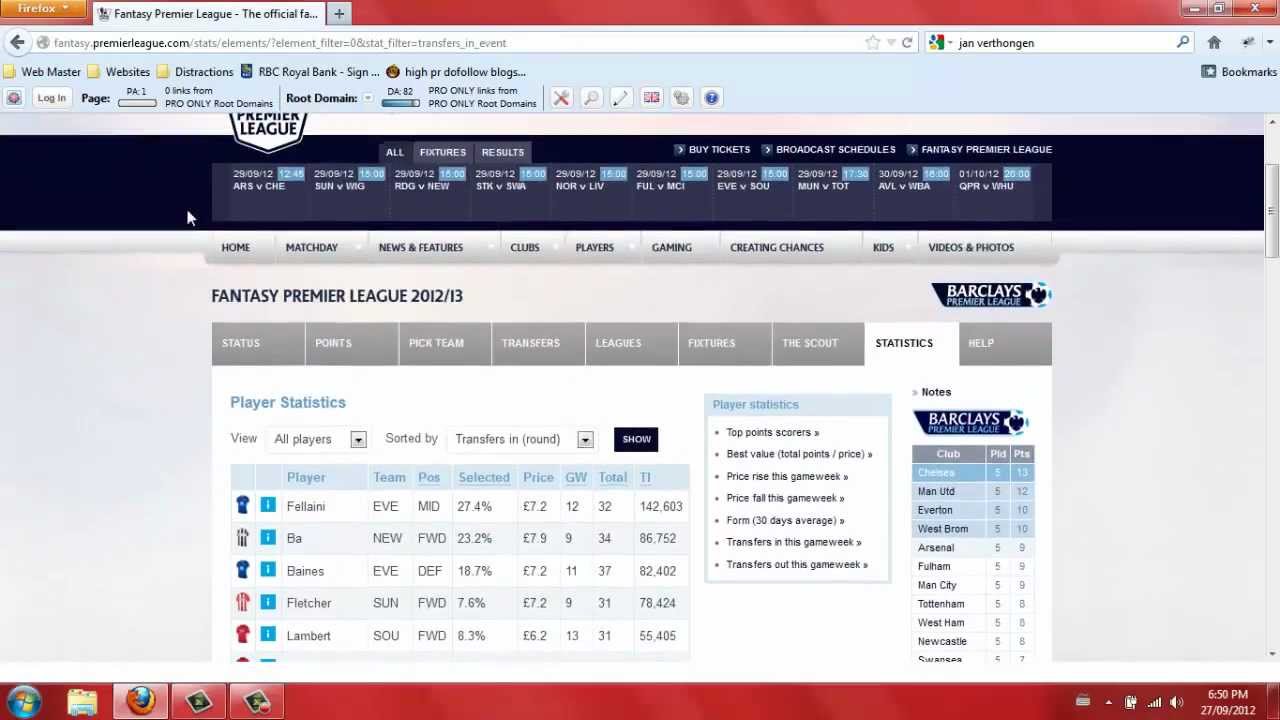Image resolution: width=1280 pixels, height=720 pixels.
Task: Click the browser home icon
Action: [x=1214, y=43]
